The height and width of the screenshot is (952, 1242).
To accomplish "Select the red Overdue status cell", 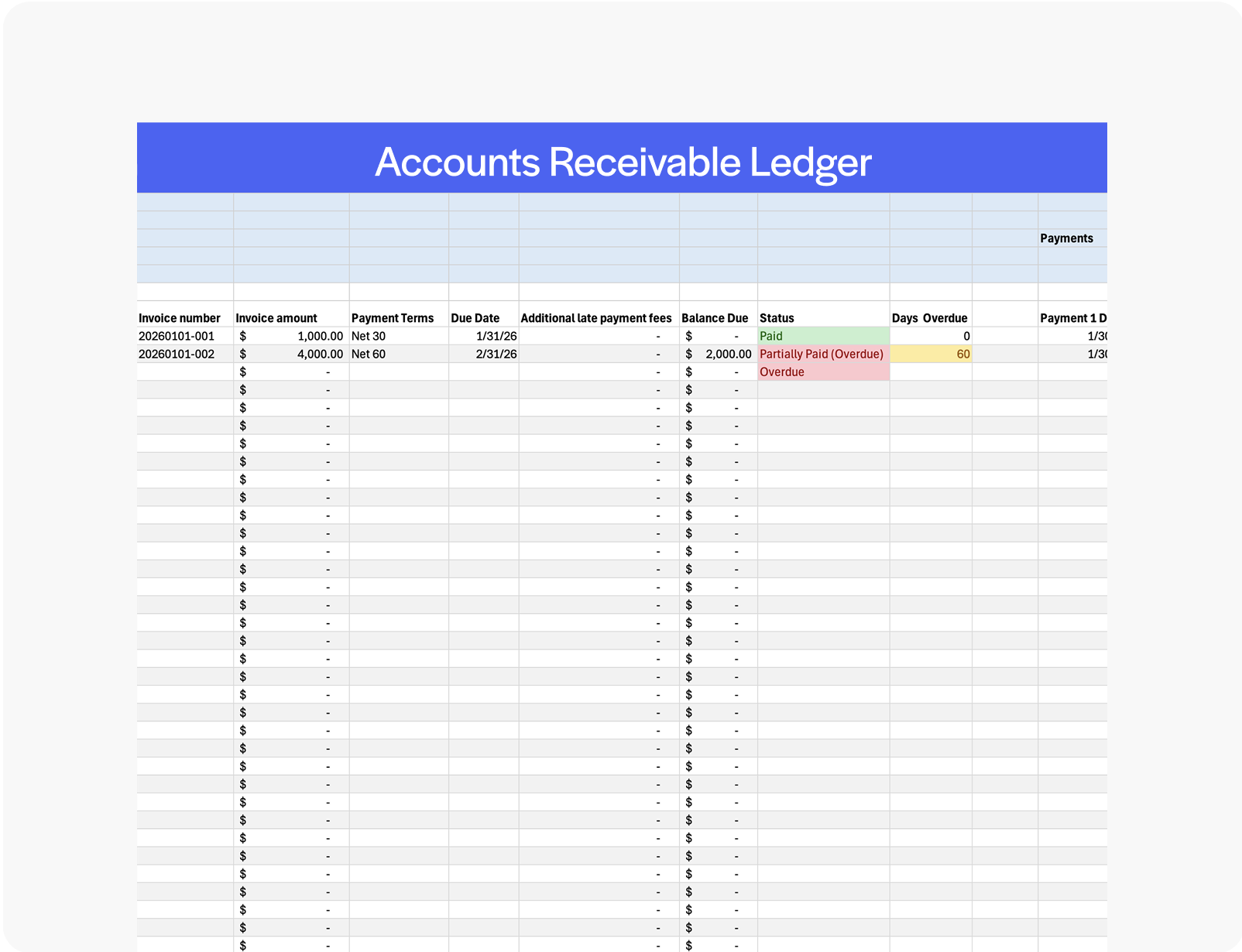I will tap(824, 372).
